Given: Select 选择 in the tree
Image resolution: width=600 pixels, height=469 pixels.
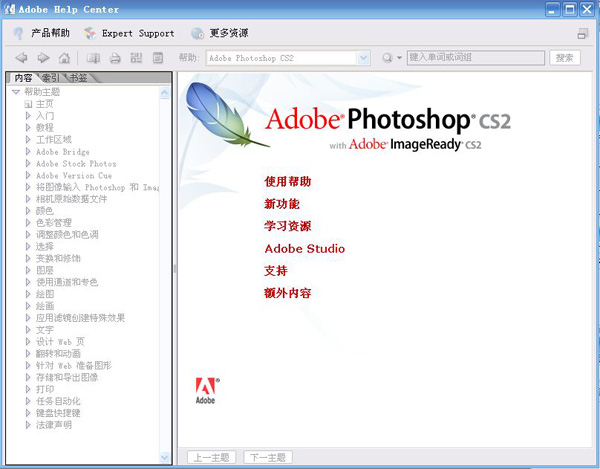Looking at the screenshot, I should (x=45, y=247).
